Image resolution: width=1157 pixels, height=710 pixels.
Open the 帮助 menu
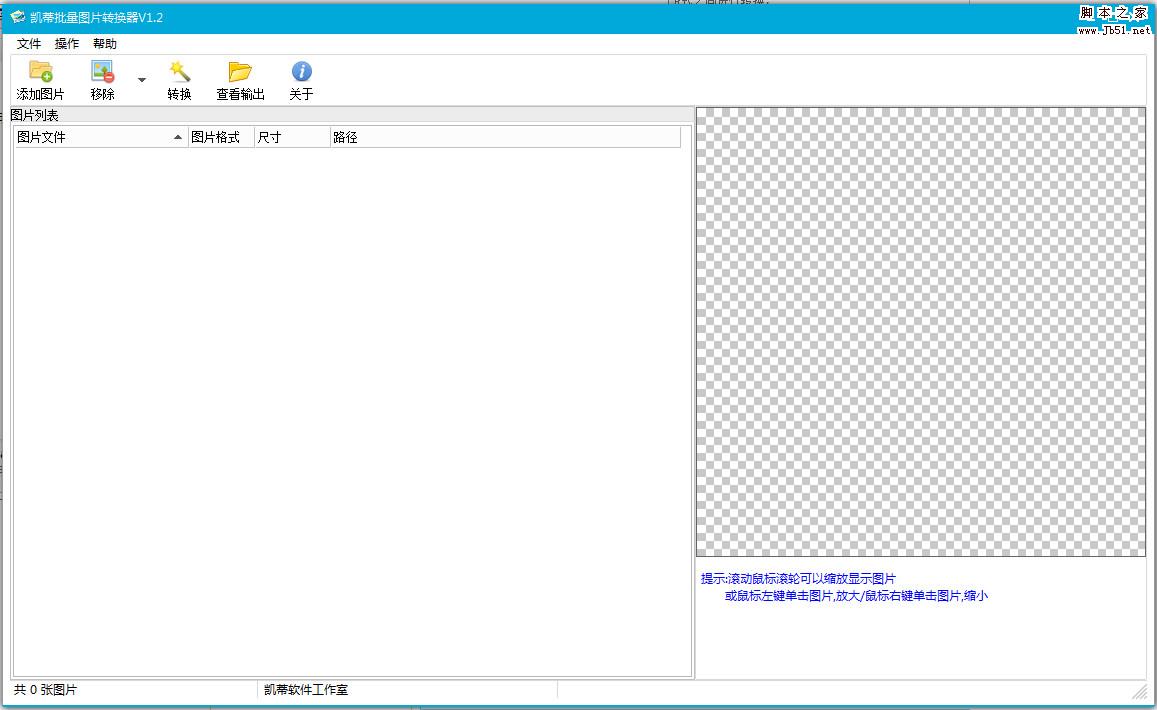105,44
